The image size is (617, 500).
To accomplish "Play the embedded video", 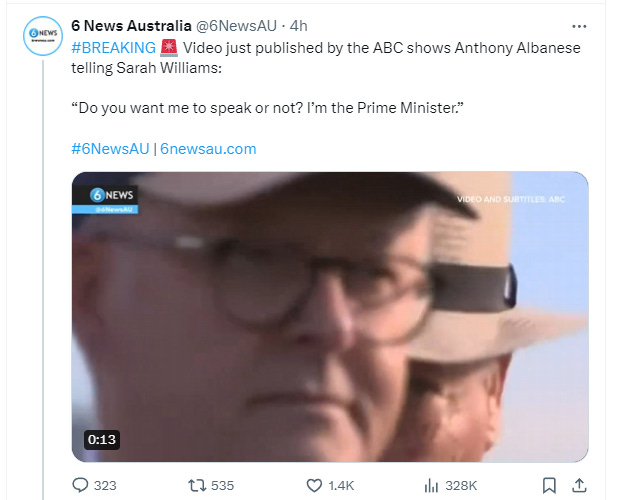I will (330, 317).
